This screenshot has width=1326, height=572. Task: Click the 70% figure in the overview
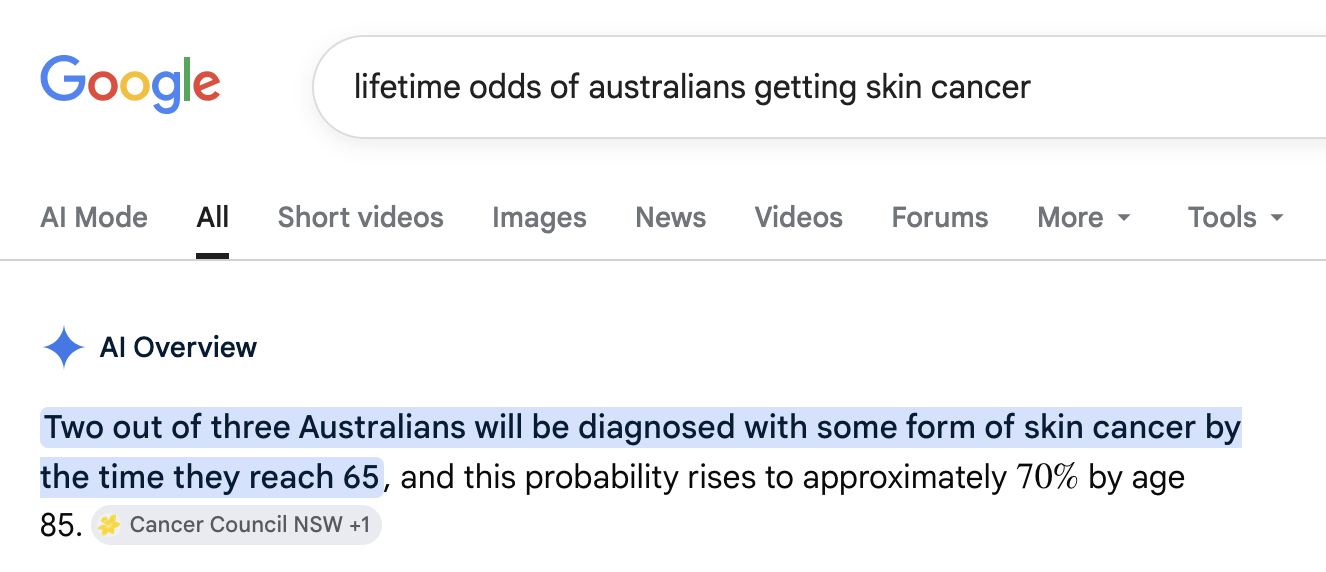point(1047,478)
